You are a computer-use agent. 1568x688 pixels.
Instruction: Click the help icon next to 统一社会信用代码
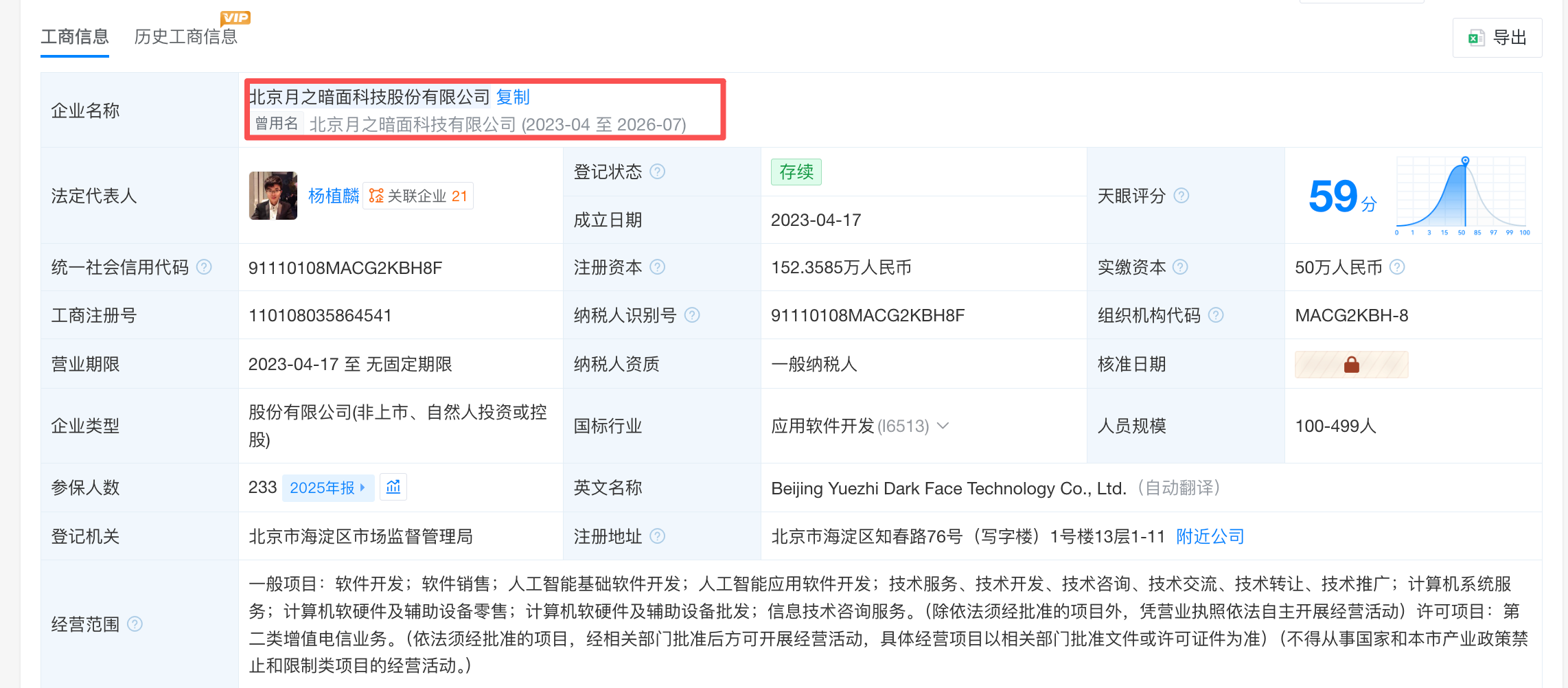tap(205, 267)
